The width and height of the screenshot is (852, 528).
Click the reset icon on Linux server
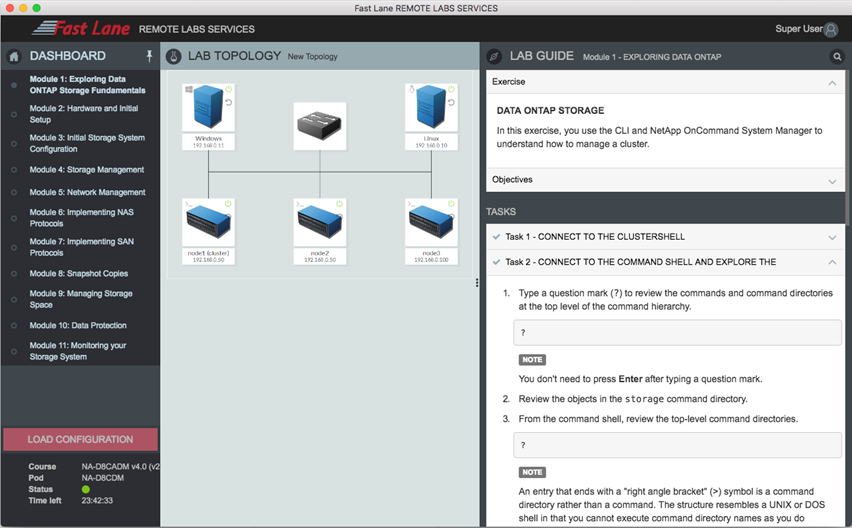pyautogui.click(x=451, y=103)
